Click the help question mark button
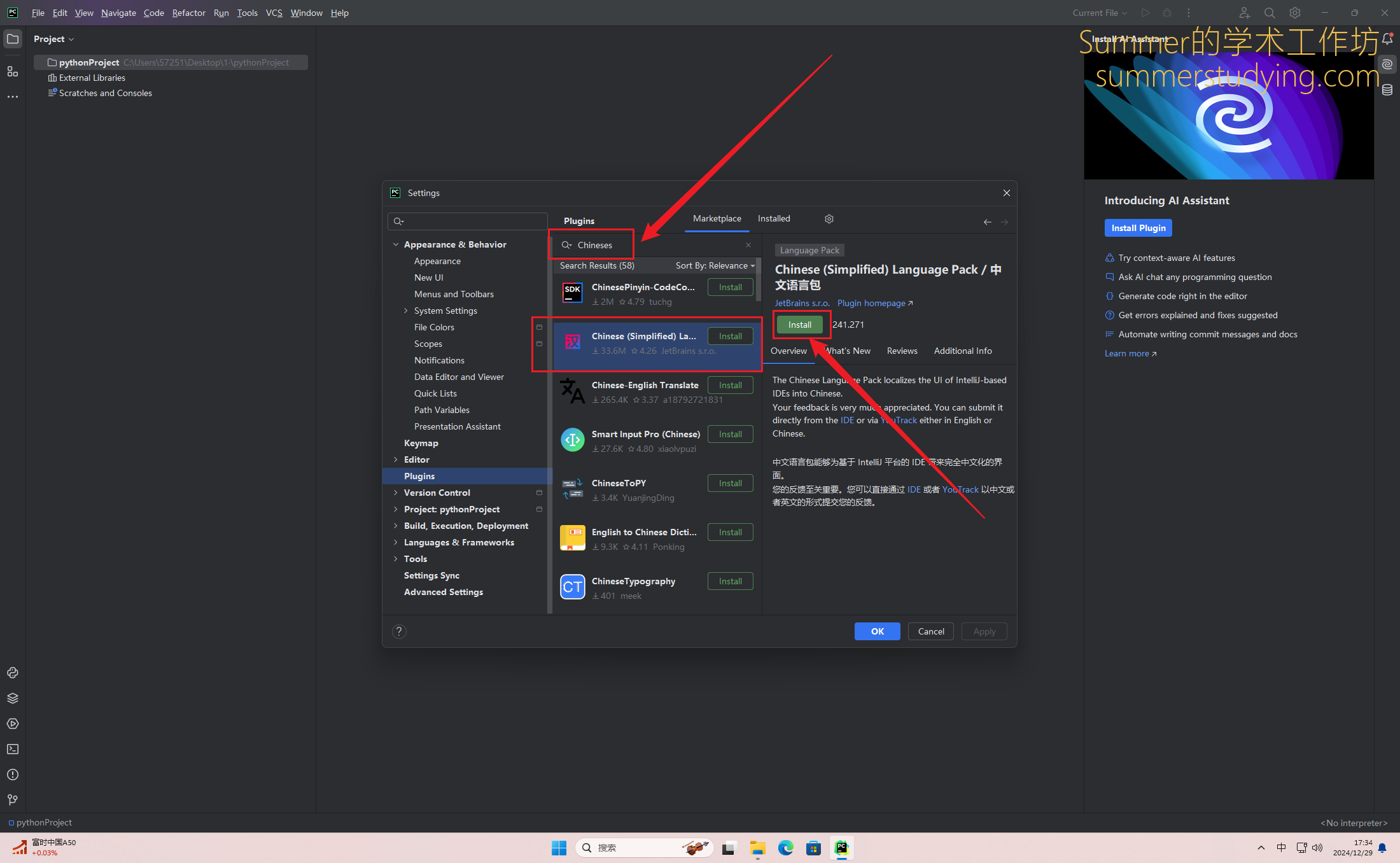Screen dimensions: 1400x863 (399, 631)
